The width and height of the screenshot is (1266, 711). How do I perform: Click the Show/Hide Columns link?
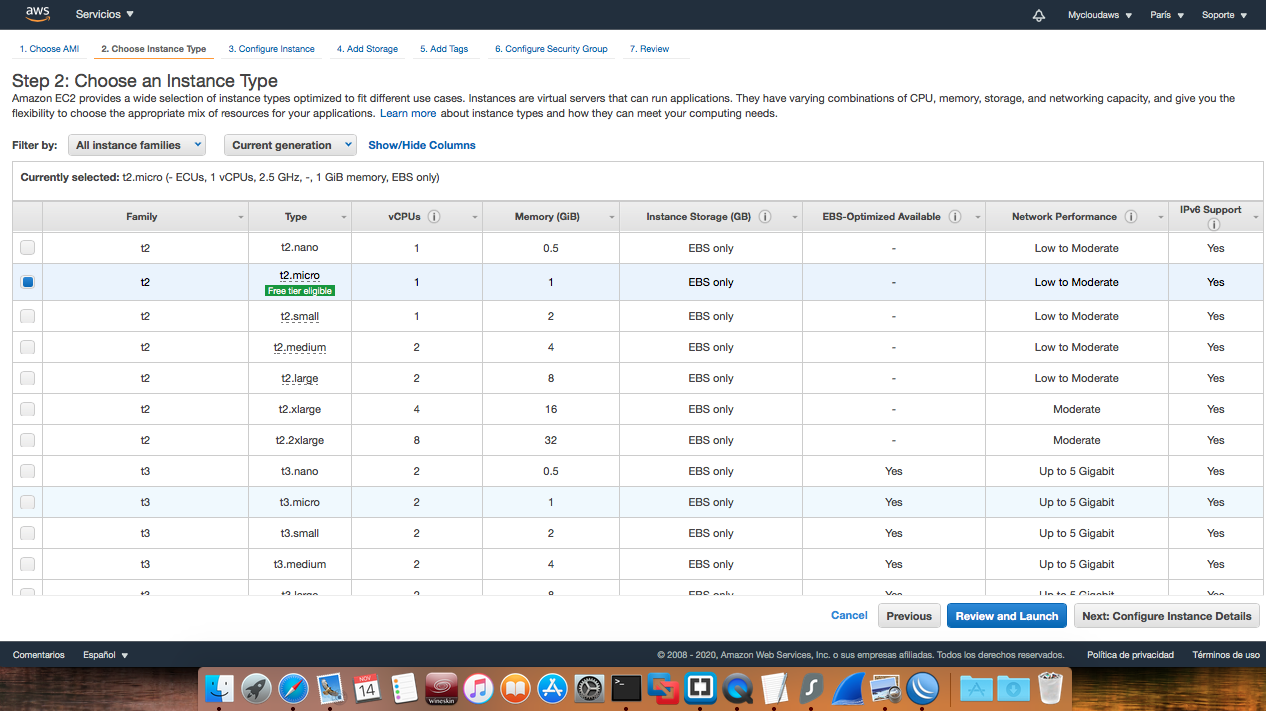(x=421, y=144)
